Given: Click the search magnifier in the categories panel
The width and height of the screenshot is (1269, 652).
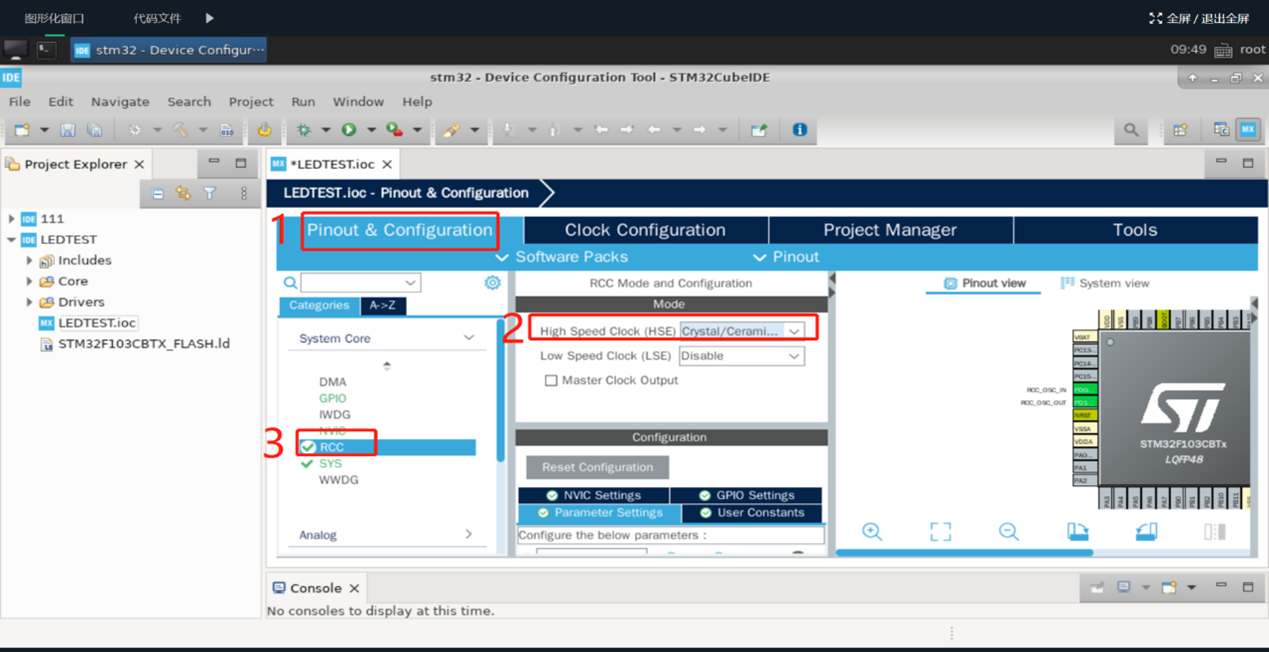Looking at the screenshot, I should (x=290, y=283).
